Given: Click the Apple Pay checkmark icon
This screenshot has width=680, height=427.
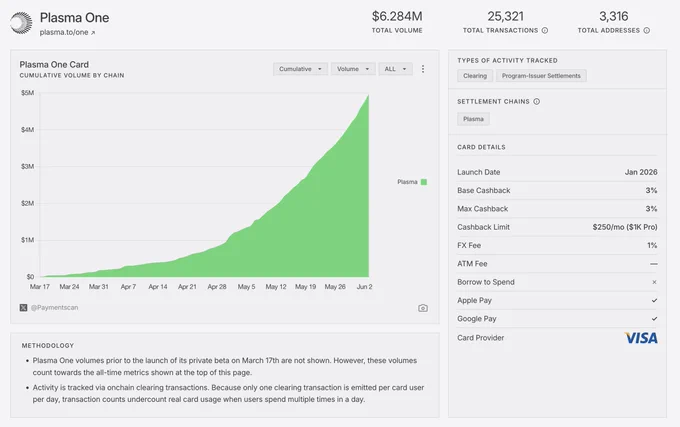Looking at the screenshot, I should (654, 300).
